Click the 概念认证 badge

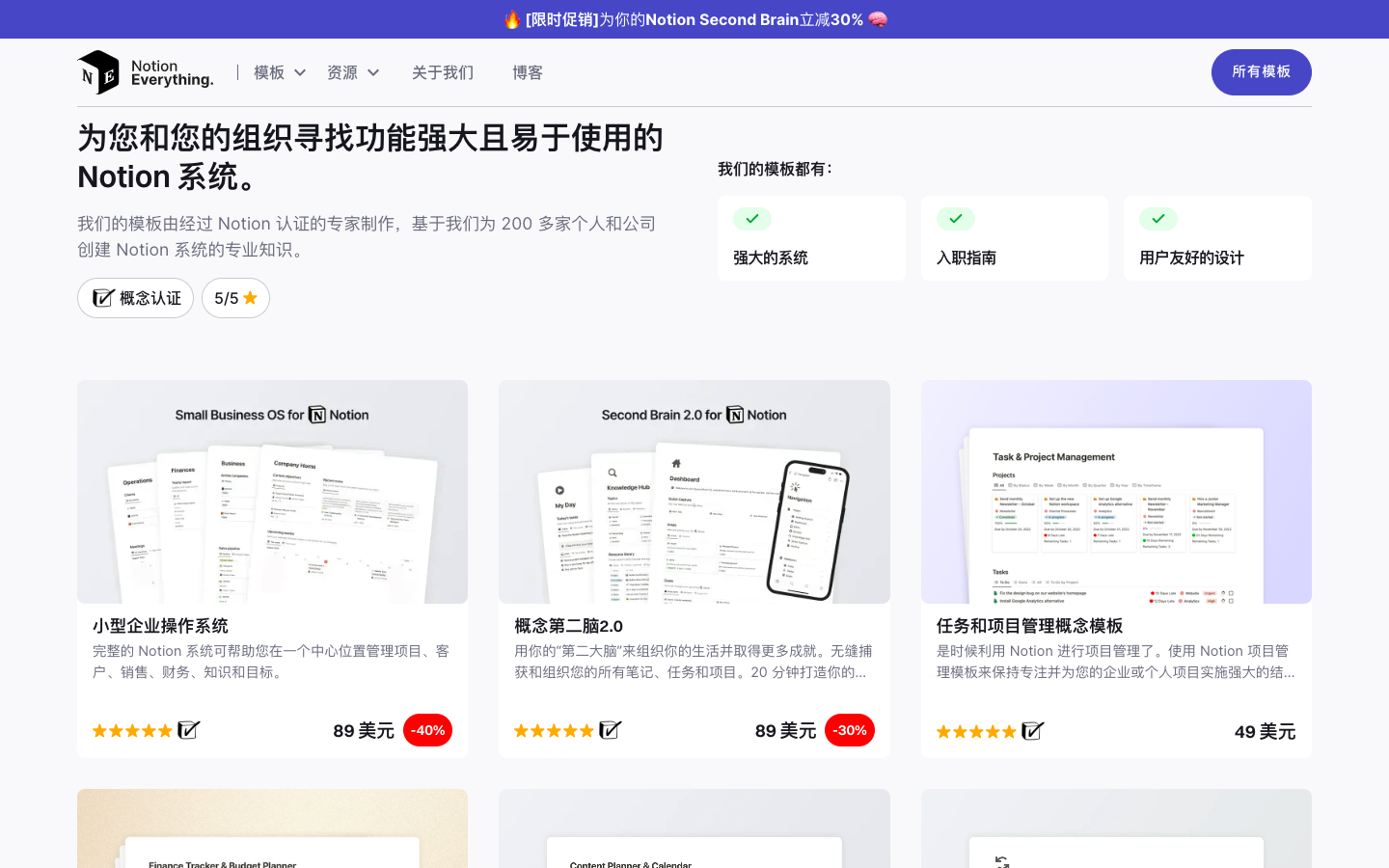pyautogui.click(x=136, y=298)
